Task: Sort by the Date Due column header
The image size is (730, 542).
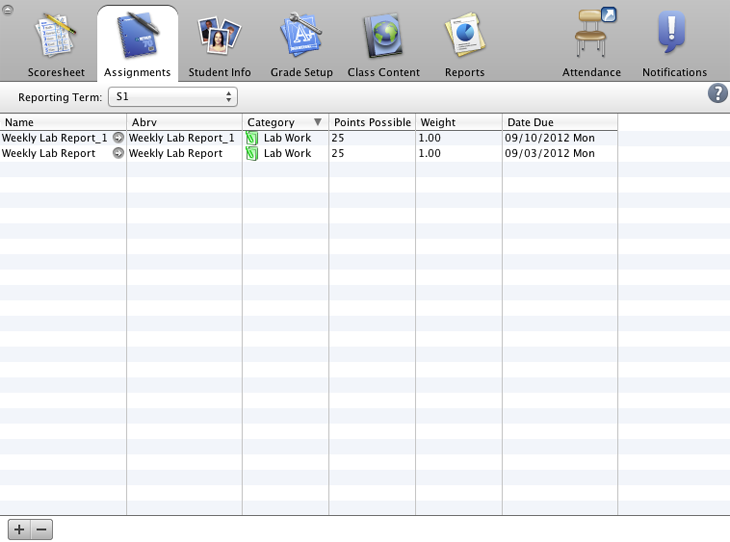Action: point(559,123)
